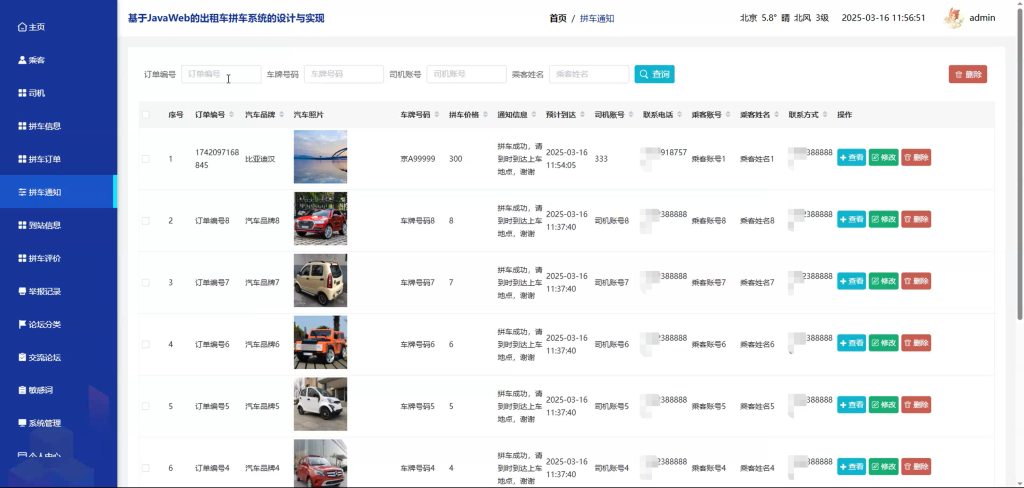Check the checkbox for row 6

[146, 468]
